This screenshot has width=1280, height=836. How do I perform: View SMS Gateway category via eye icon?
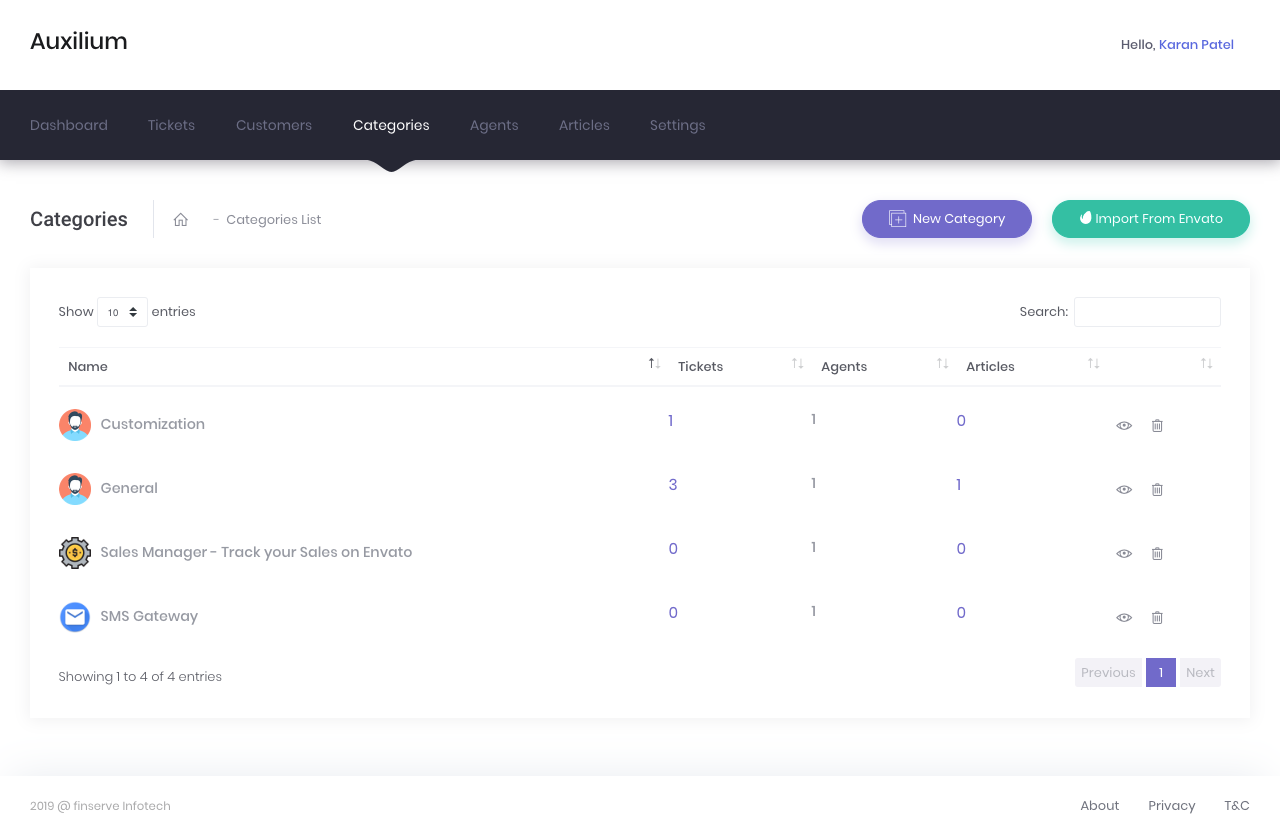[x=1124, y=617]
